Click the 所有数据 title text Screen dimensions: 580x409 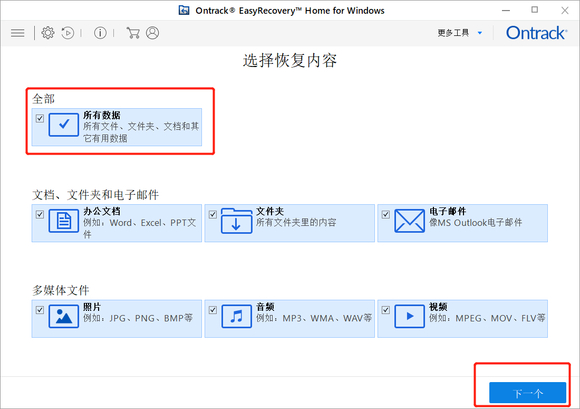click(102, 115)
